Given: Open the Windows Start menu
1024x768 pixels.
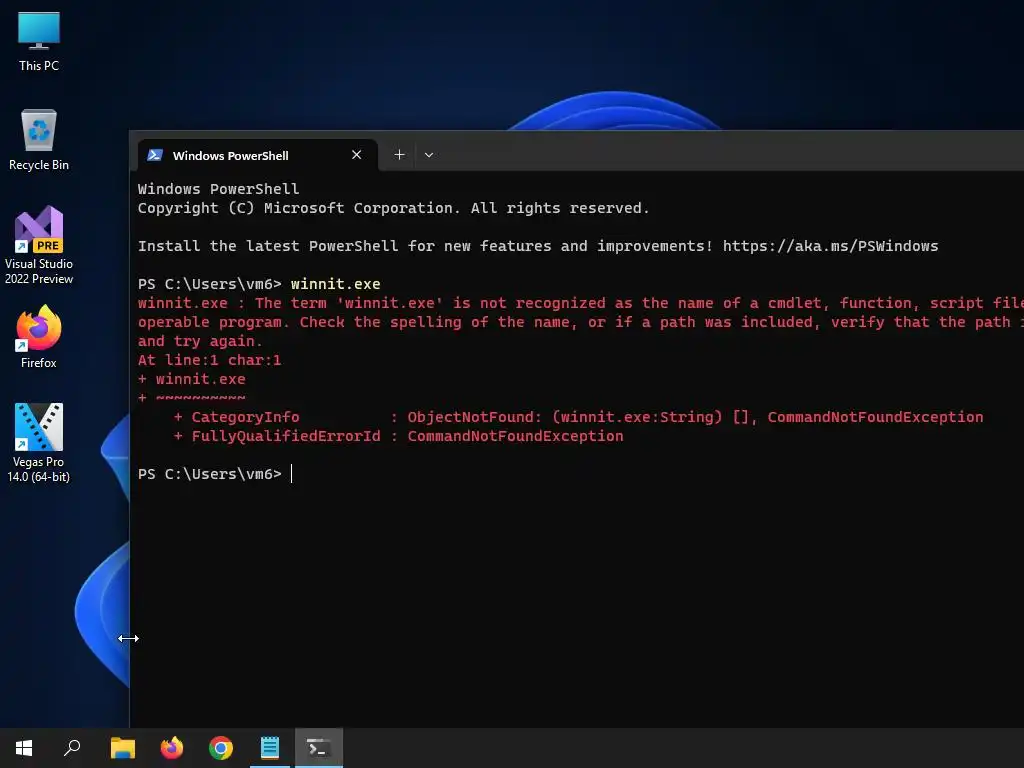Looking at the screenshot, I should (x=24, y=748).
